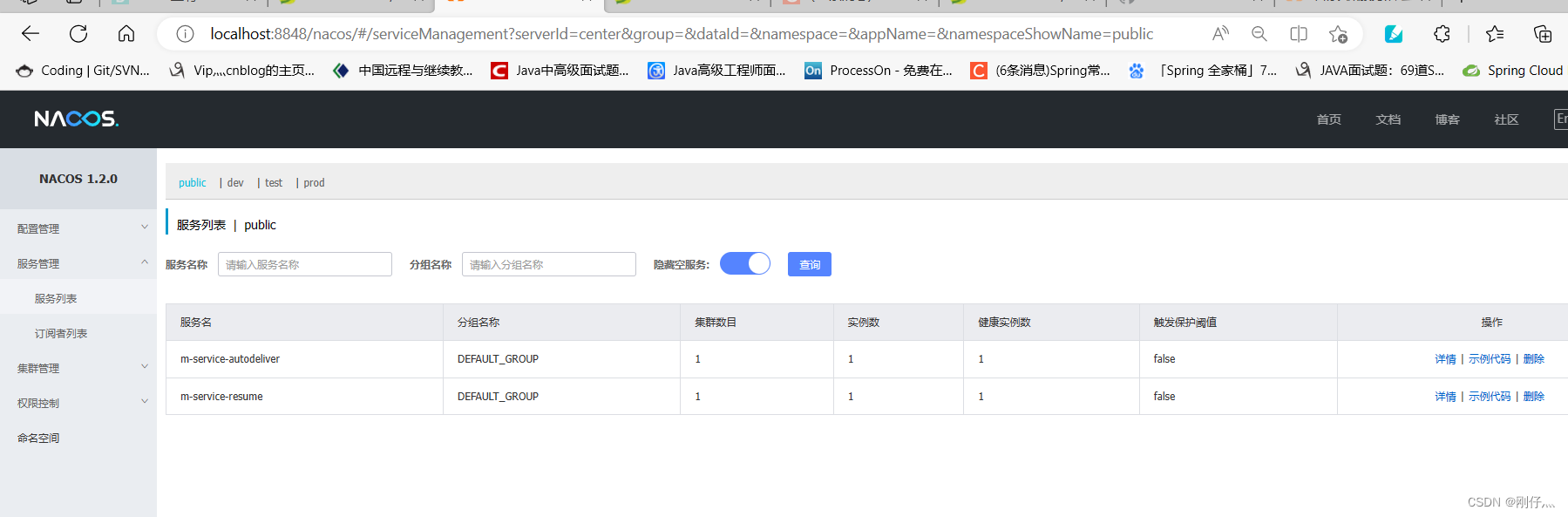1568x517 pixels.
Task: Switch to the public namespace tab
Action: tap(192, 182)
